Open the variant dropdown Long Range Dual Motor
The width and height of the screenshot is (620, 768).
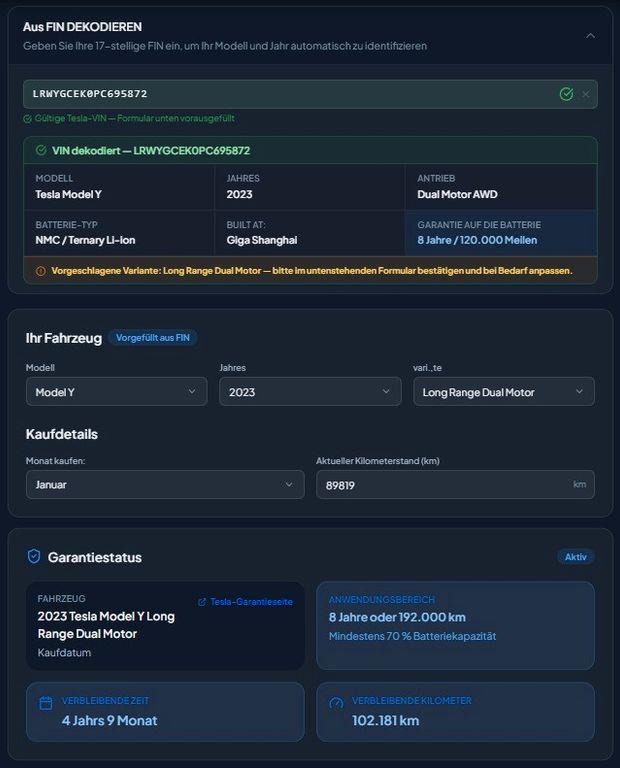click(x=504, y=392)
